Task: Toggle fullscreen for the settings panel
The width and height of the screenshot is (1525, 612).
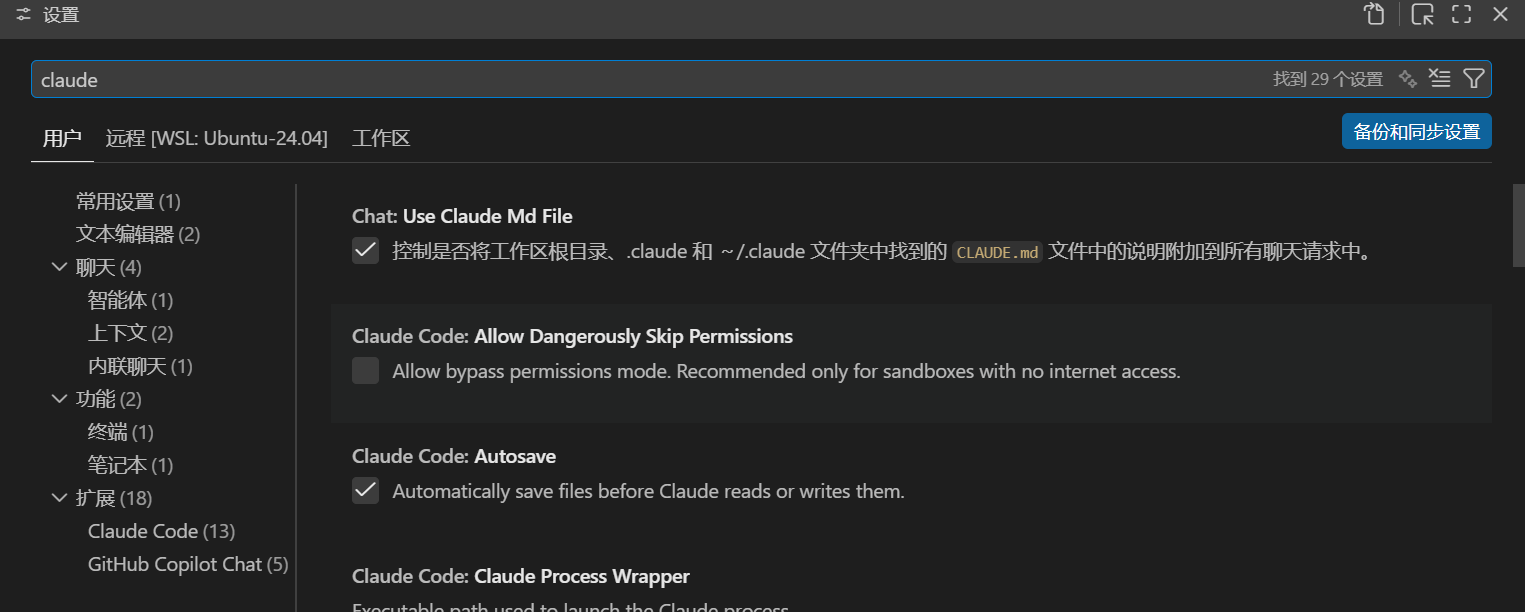Action: pos(1461,14)
